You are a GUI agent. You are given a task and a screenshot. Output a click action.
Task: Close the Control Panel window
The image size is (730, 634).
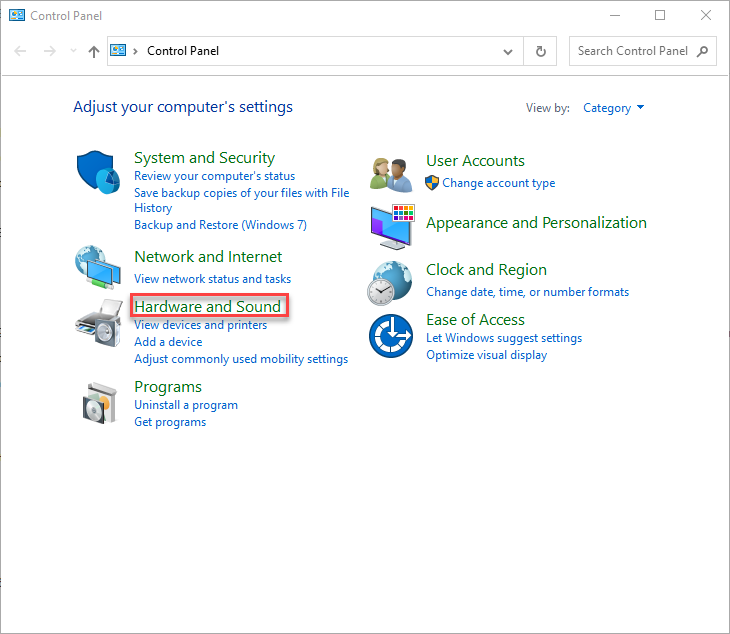[x=706, y=15]
